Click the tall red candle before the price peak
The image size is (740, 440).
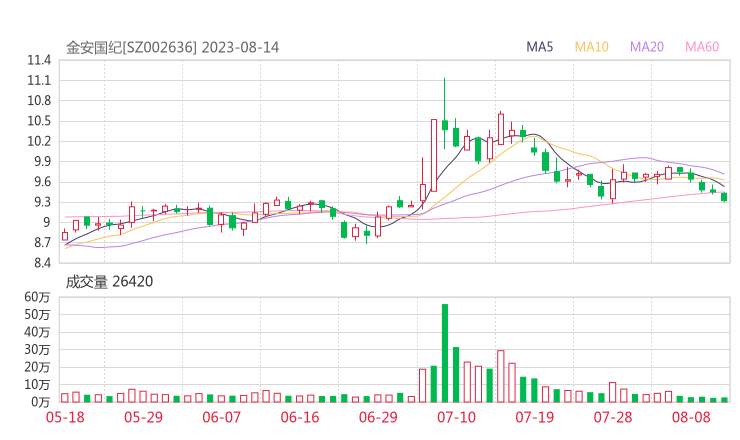(x=434, y=155)
